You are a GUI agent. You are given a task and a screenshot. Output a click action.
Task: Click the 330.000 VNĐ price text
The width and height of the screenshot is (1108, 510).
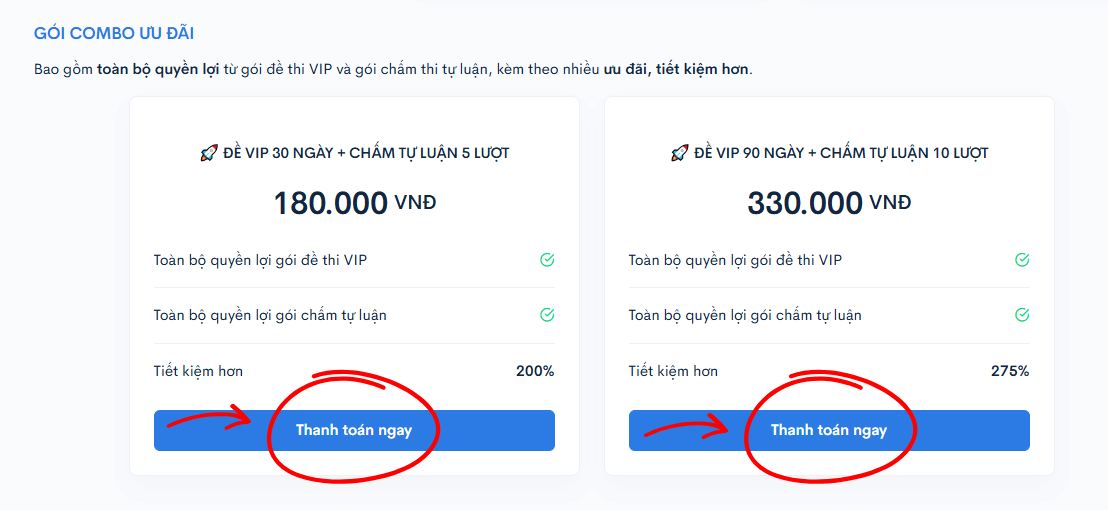829,203
